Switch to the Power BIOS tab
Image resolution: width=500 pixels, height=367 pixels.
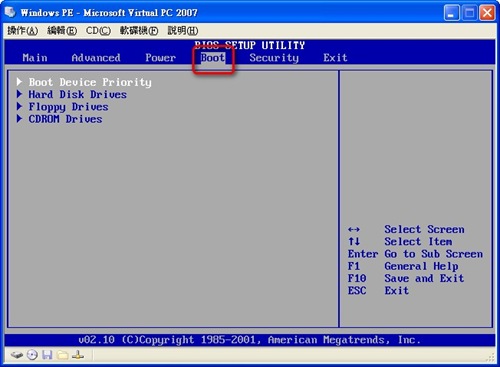click(x=160, y=58)
